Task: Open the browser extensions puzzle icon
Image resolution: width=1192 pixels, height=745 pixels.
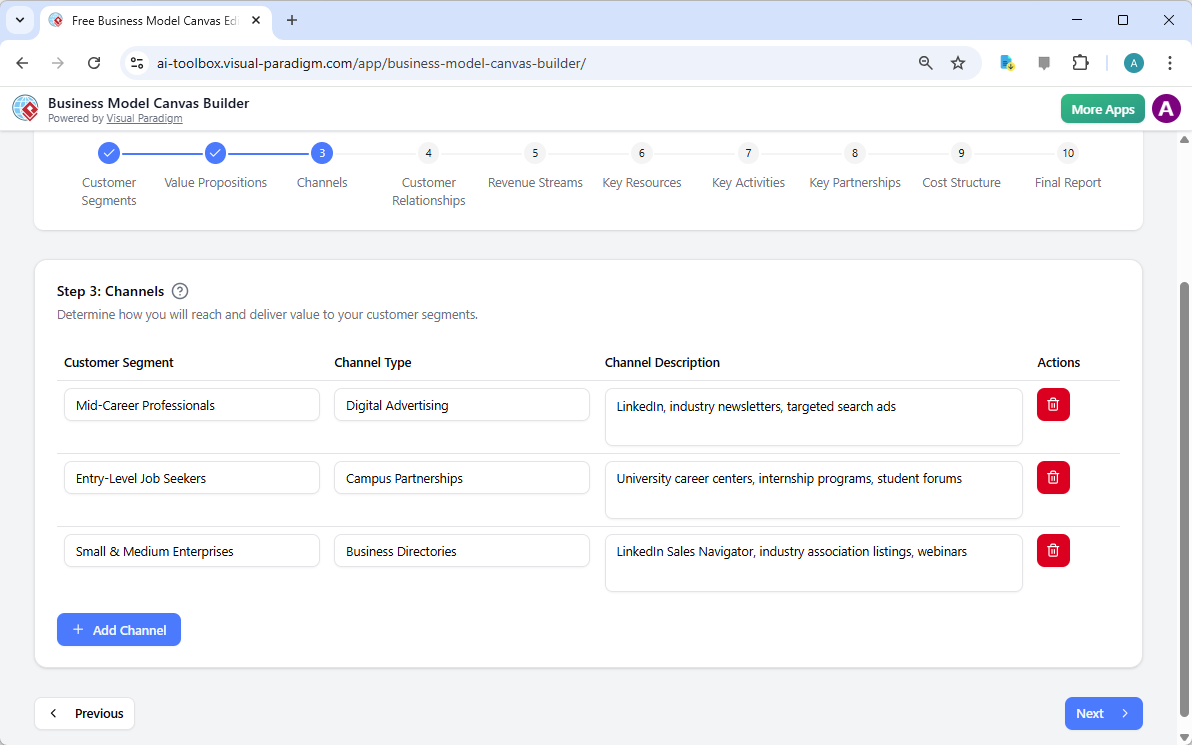Action: click(1081, 62)
